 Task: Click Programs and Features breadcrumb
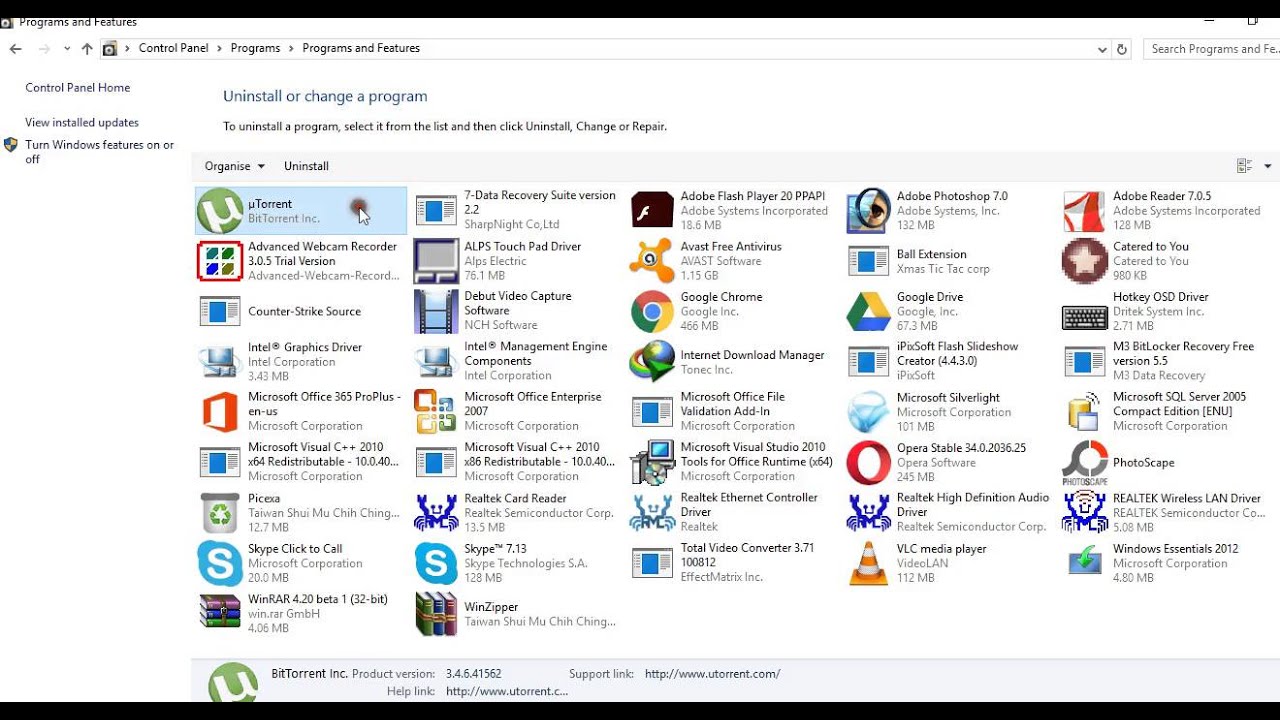[361, 48]
